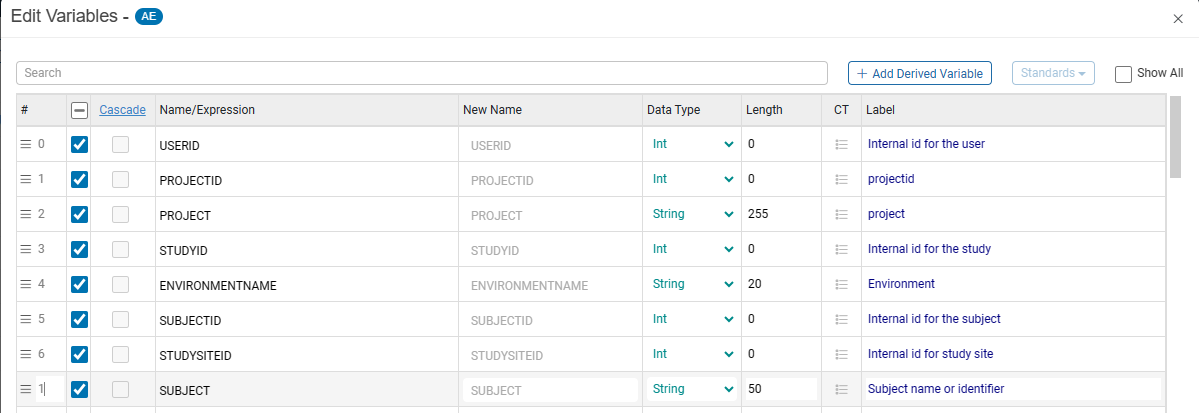Close the Edit Variables dialog

tap(1178, 19)
